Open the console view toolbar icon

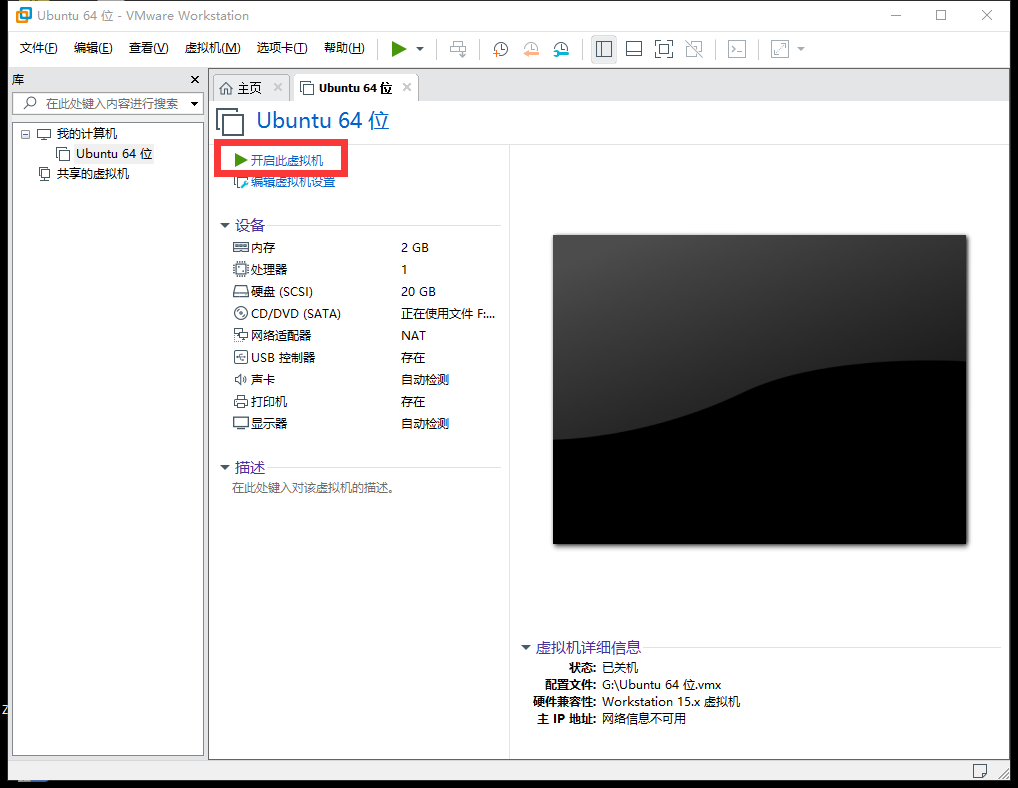(737, 49)
